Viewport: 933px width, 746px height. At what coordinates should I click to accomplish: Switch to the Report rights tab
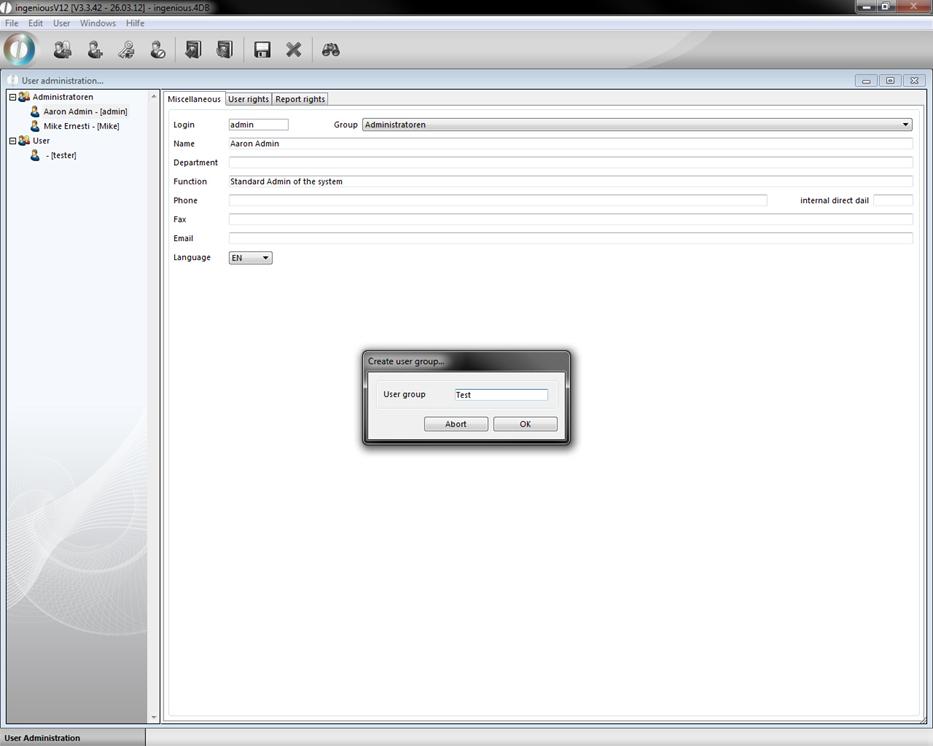[300, 99]
